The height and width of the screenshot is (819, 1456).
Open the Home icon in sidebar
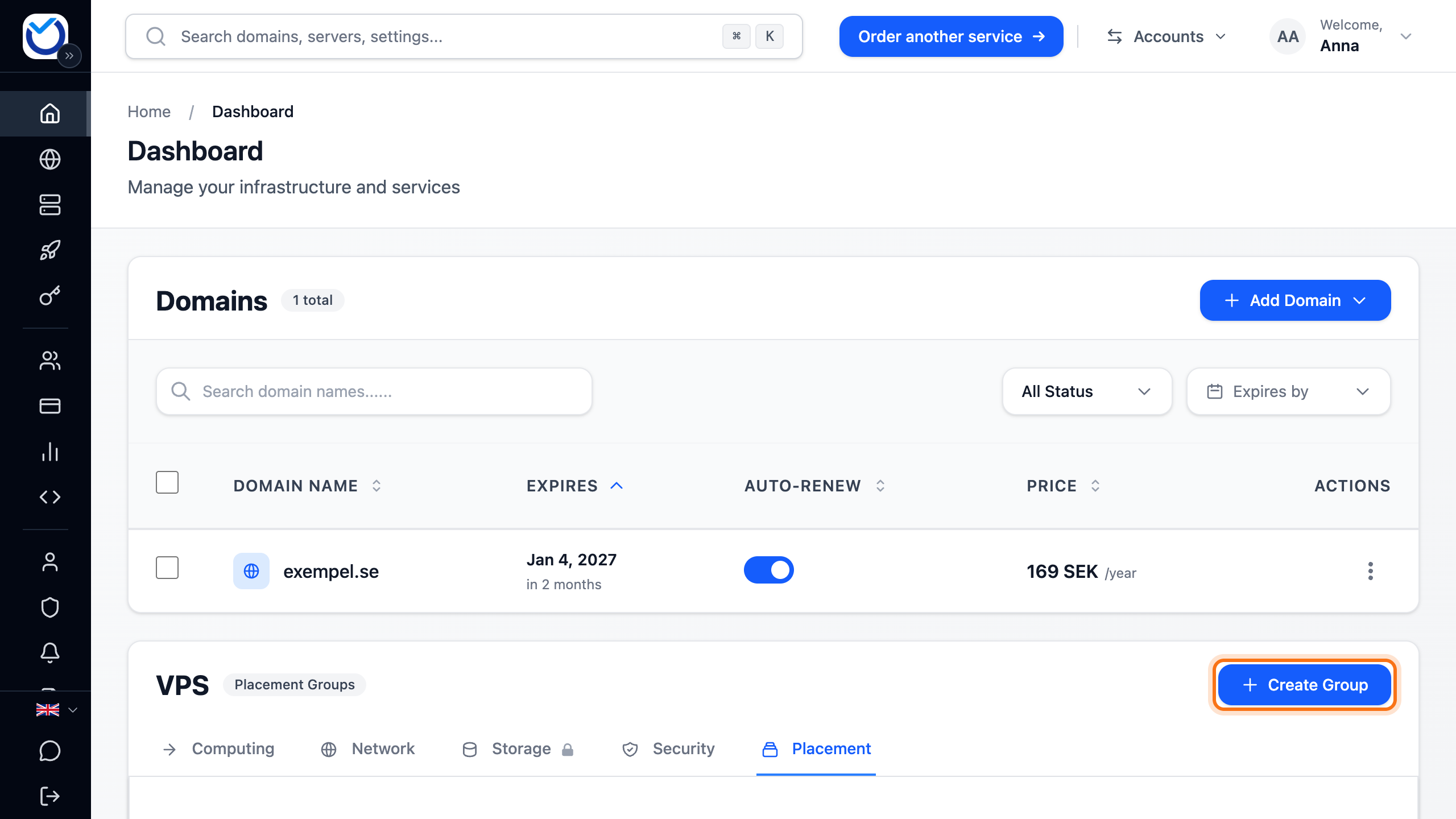pyautogui.click(x=50, y=114)
